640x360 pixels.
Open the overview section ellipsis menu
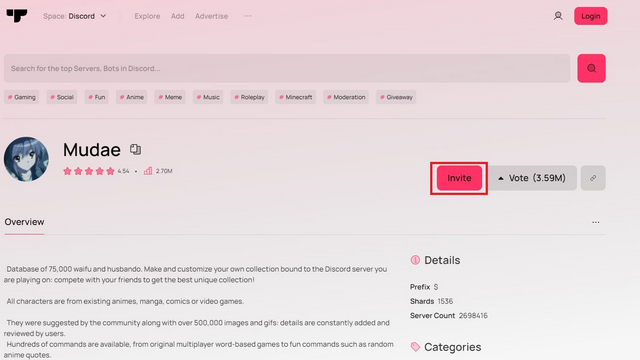coord(596,222)
